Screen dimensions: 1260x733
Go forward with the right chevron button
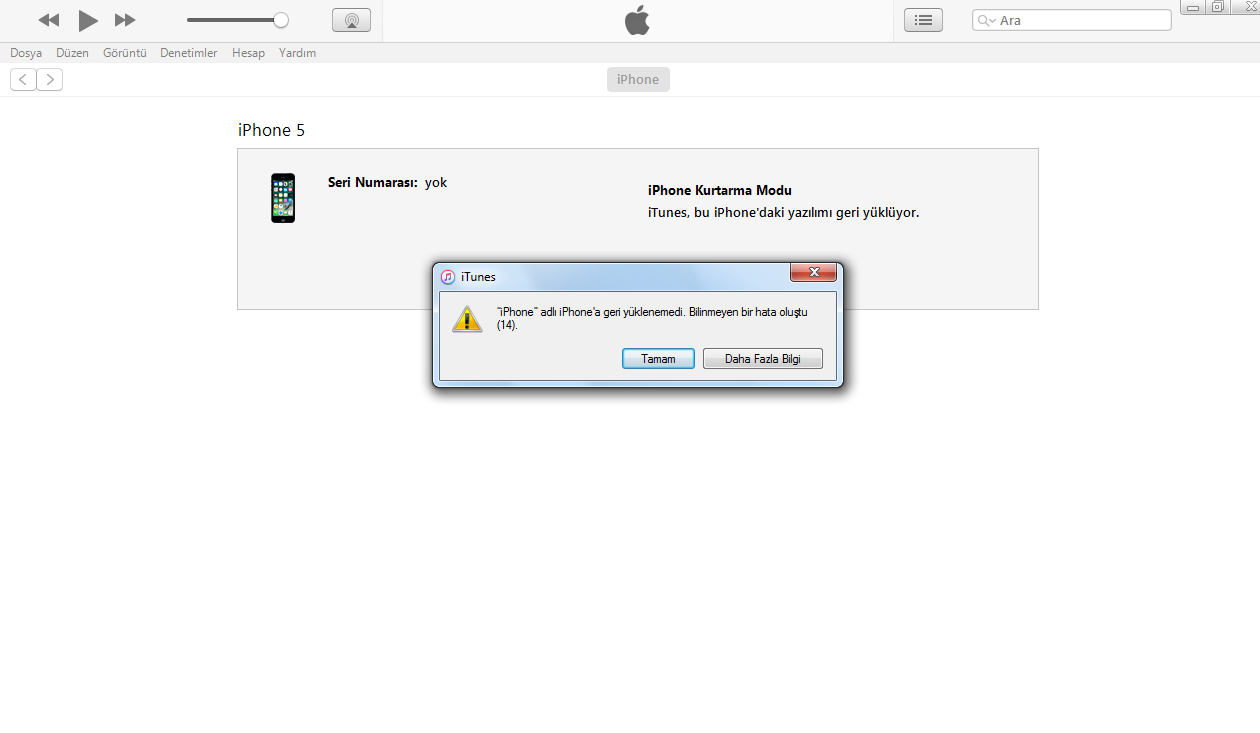click(50, 80)
